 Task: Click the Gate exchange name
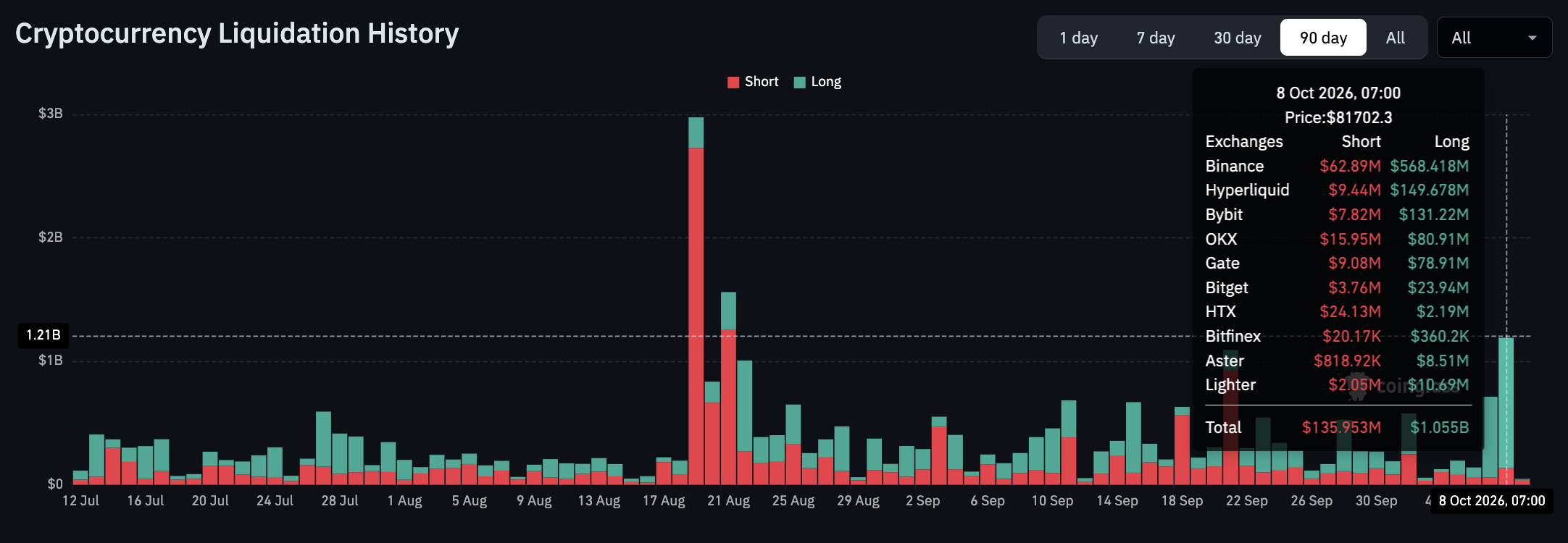click(1222, 264)
